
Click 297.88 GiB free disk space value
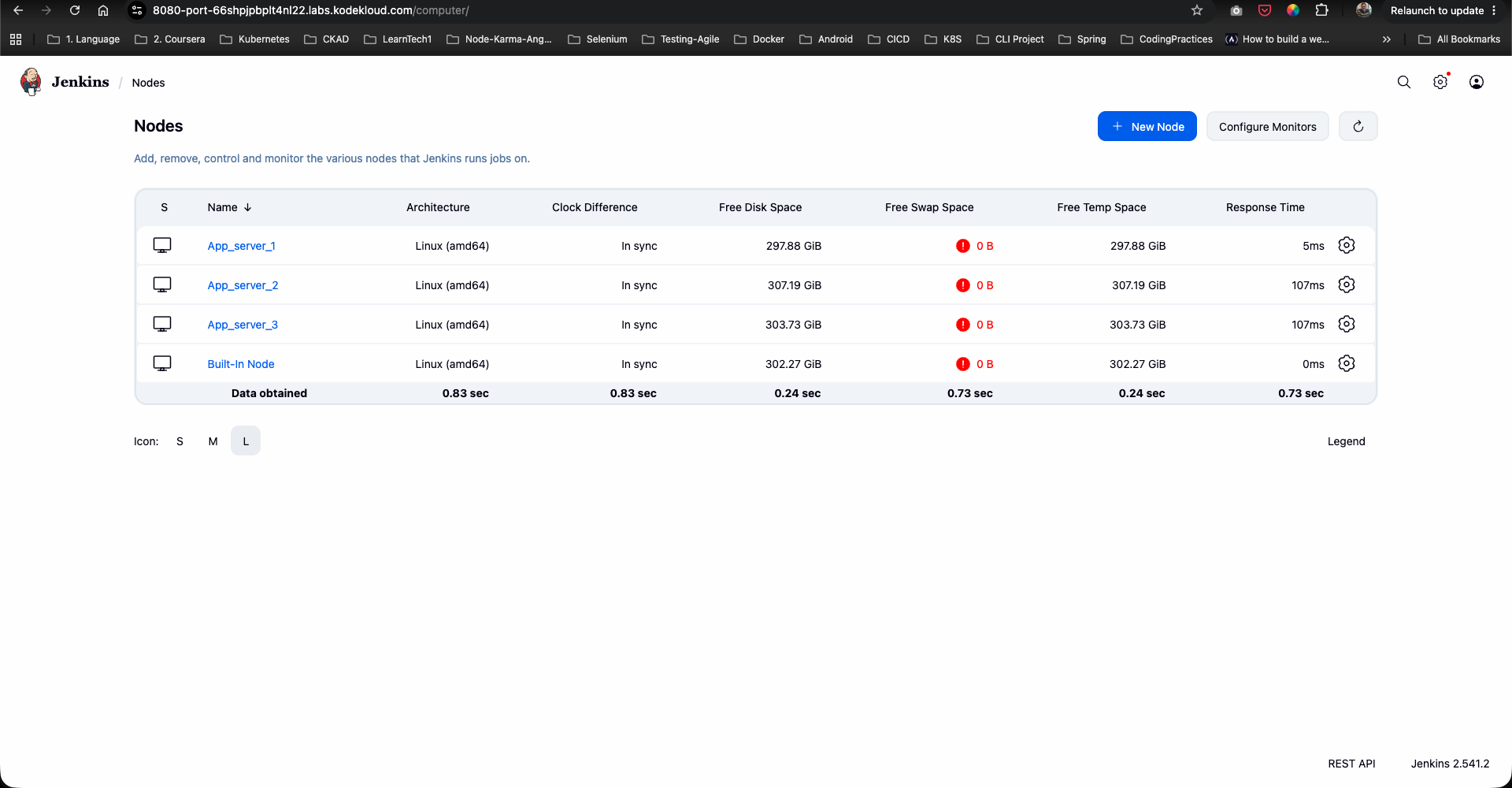(793, 246)
